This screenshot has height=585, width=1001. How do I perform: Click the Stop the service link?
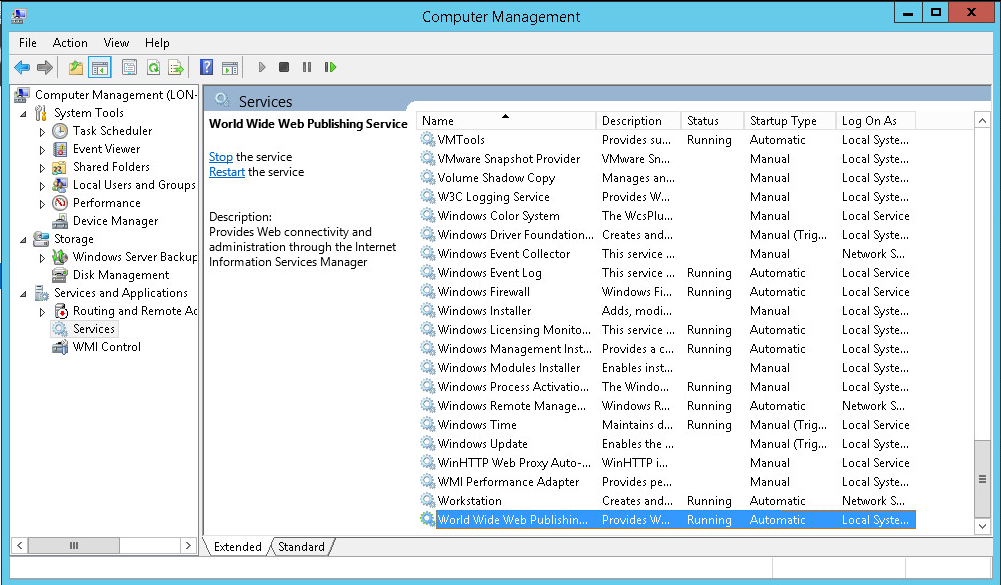pyautogui.click(x=221, y=156)
